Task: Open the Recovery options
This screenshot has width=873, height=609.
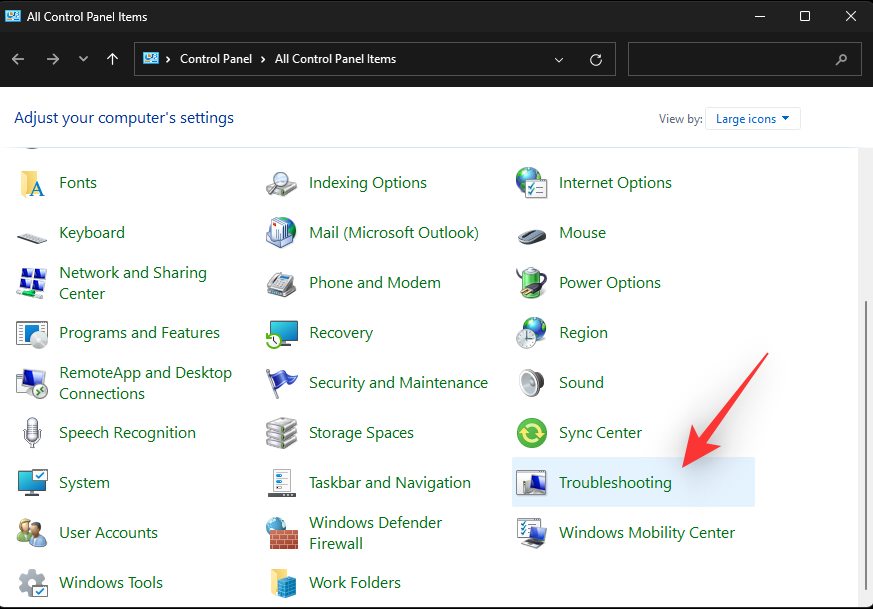Action: (x=340, y=332)
